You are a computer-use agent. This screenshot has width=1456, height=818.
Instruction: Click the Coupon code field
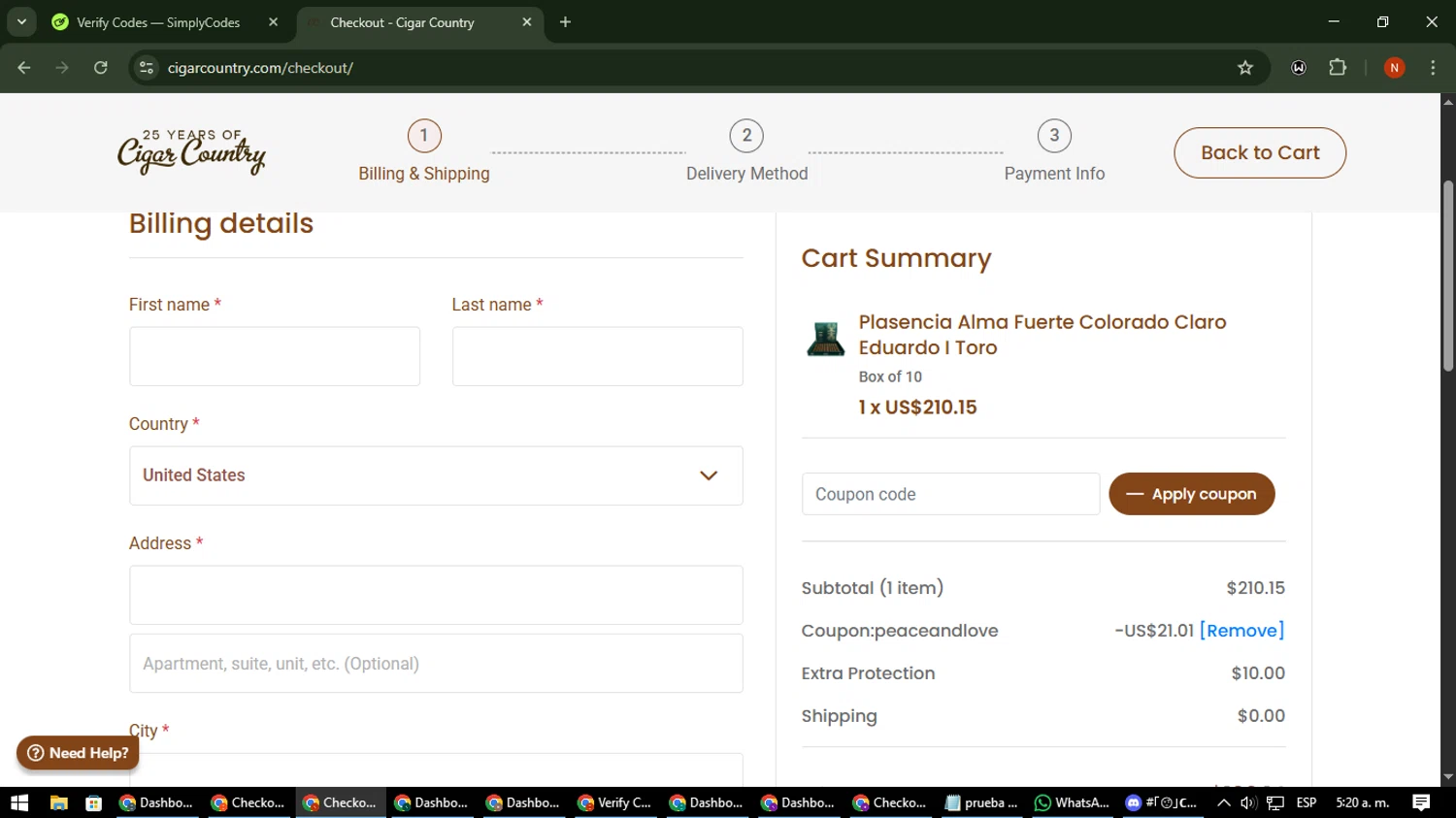950,494
